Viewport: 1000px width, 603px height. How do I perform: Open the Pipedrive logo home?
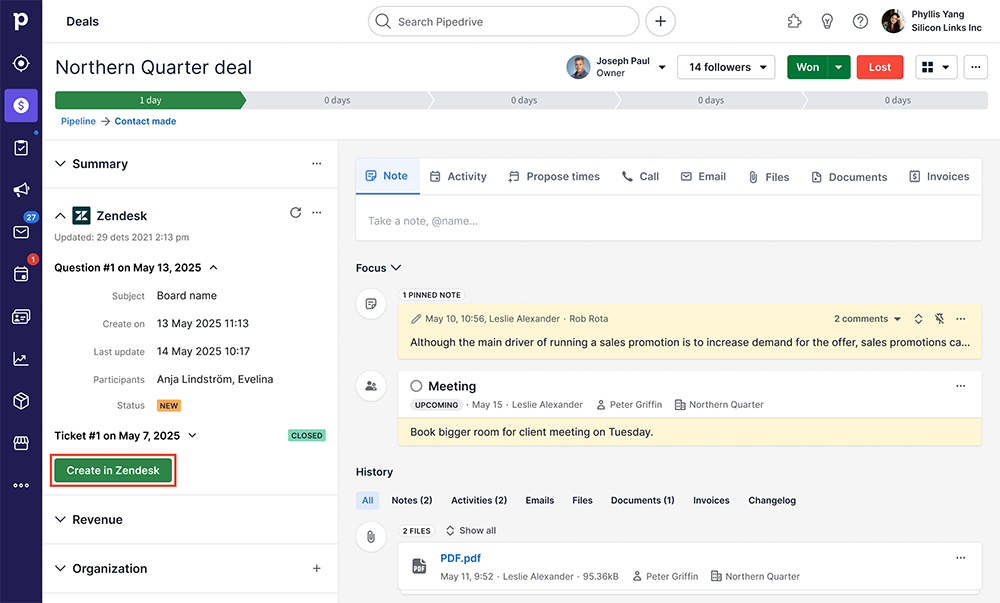click(x=20, y=20)
